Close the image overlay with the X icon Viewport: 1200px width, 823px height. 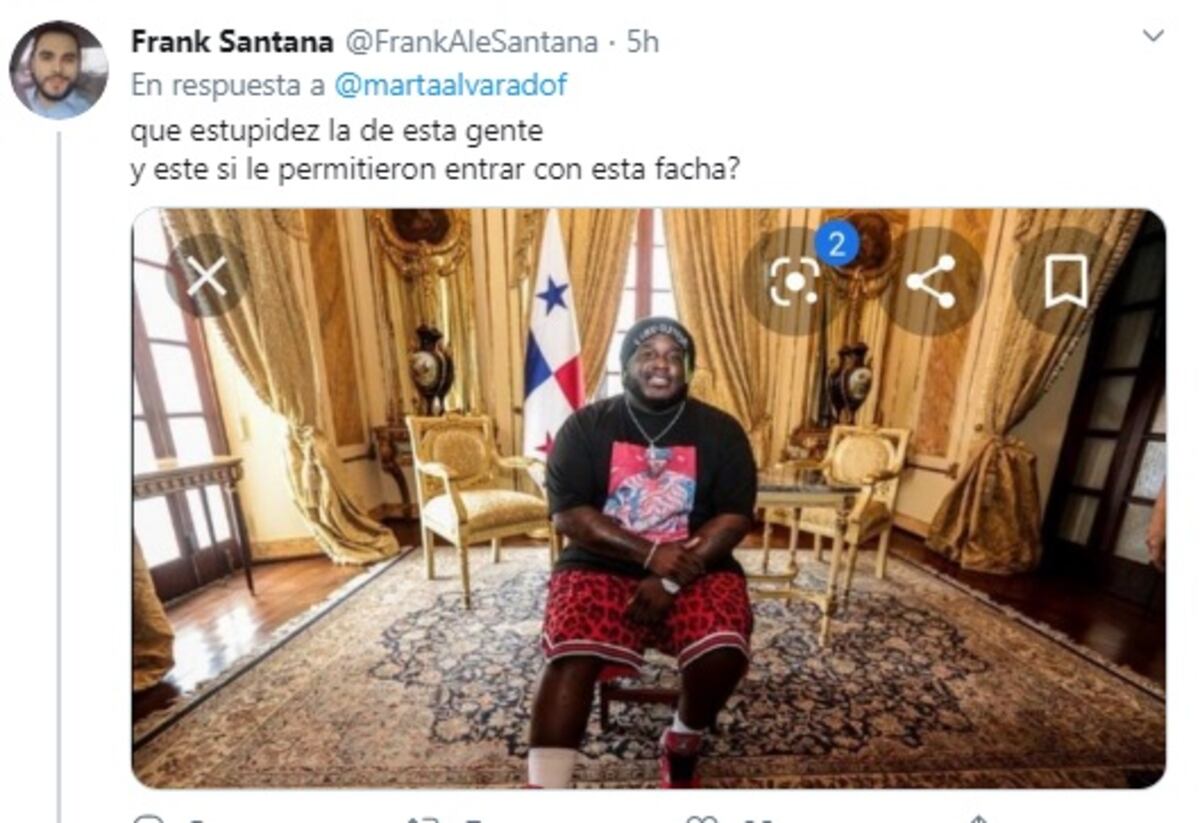click(207, 276)
